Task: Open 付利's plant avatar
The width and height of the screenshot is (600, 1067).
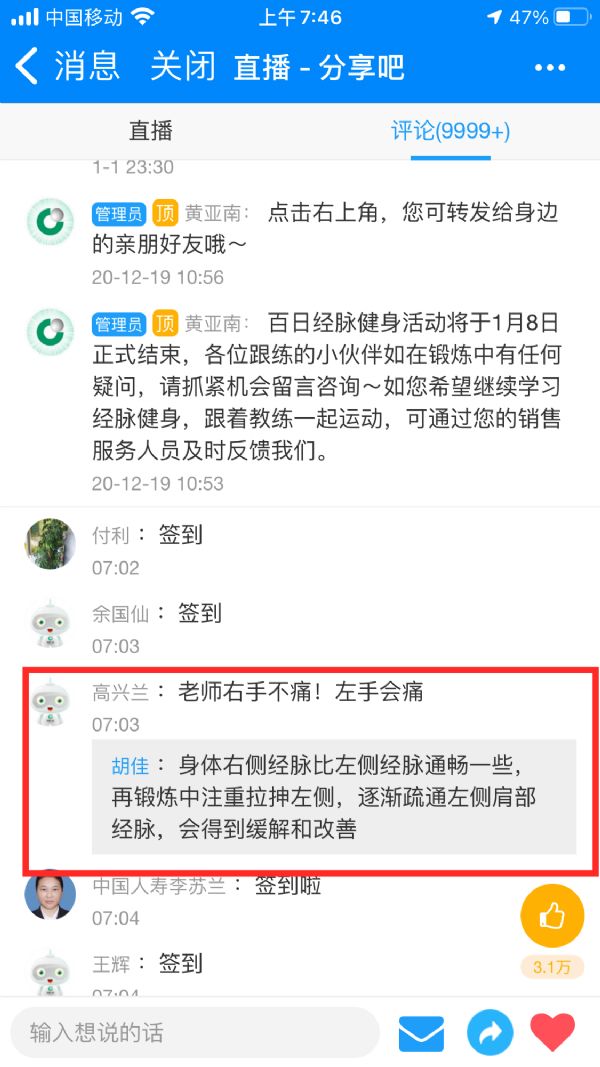Action: pyautogui.click(x=50, y=543)
